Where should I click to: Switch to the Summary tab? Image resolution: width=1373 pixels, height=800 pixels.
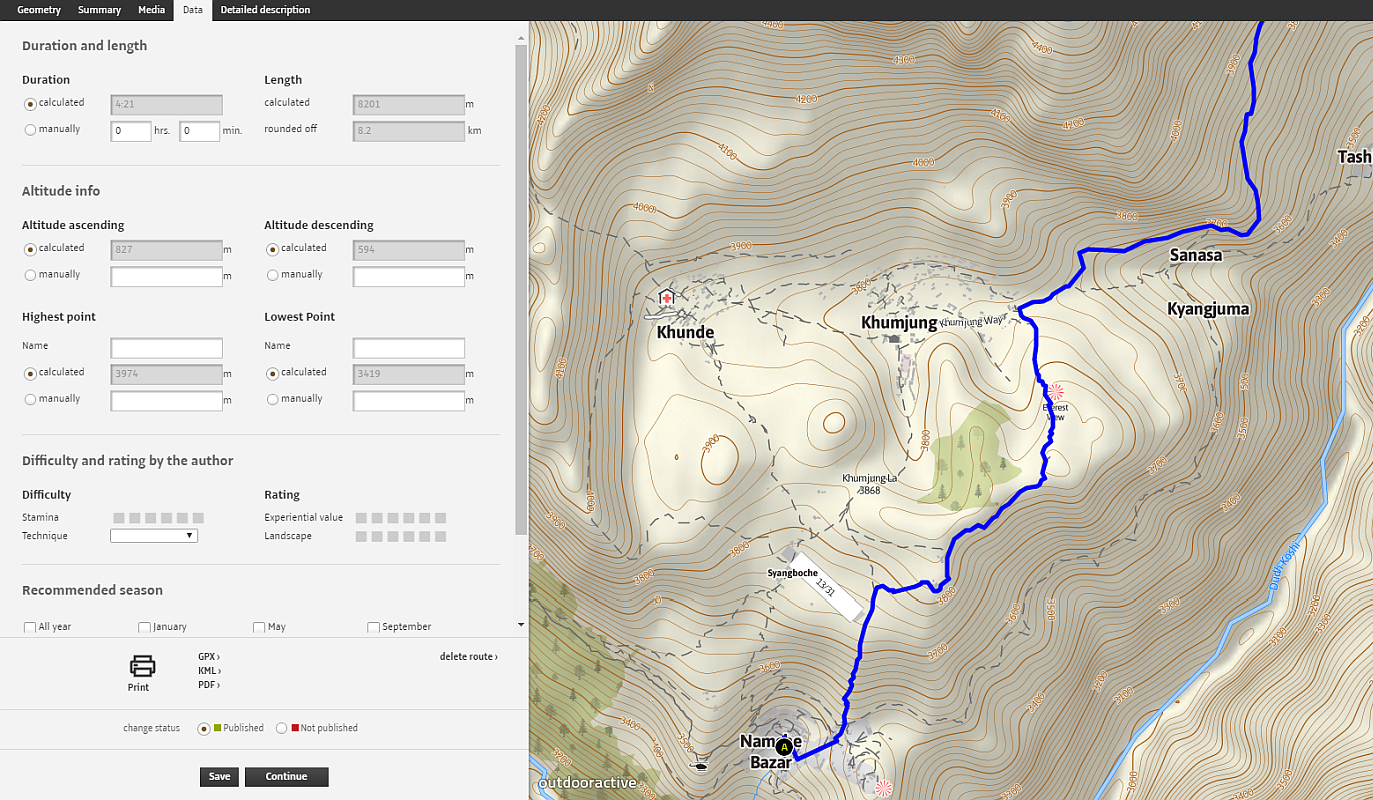tap(99, 10)
